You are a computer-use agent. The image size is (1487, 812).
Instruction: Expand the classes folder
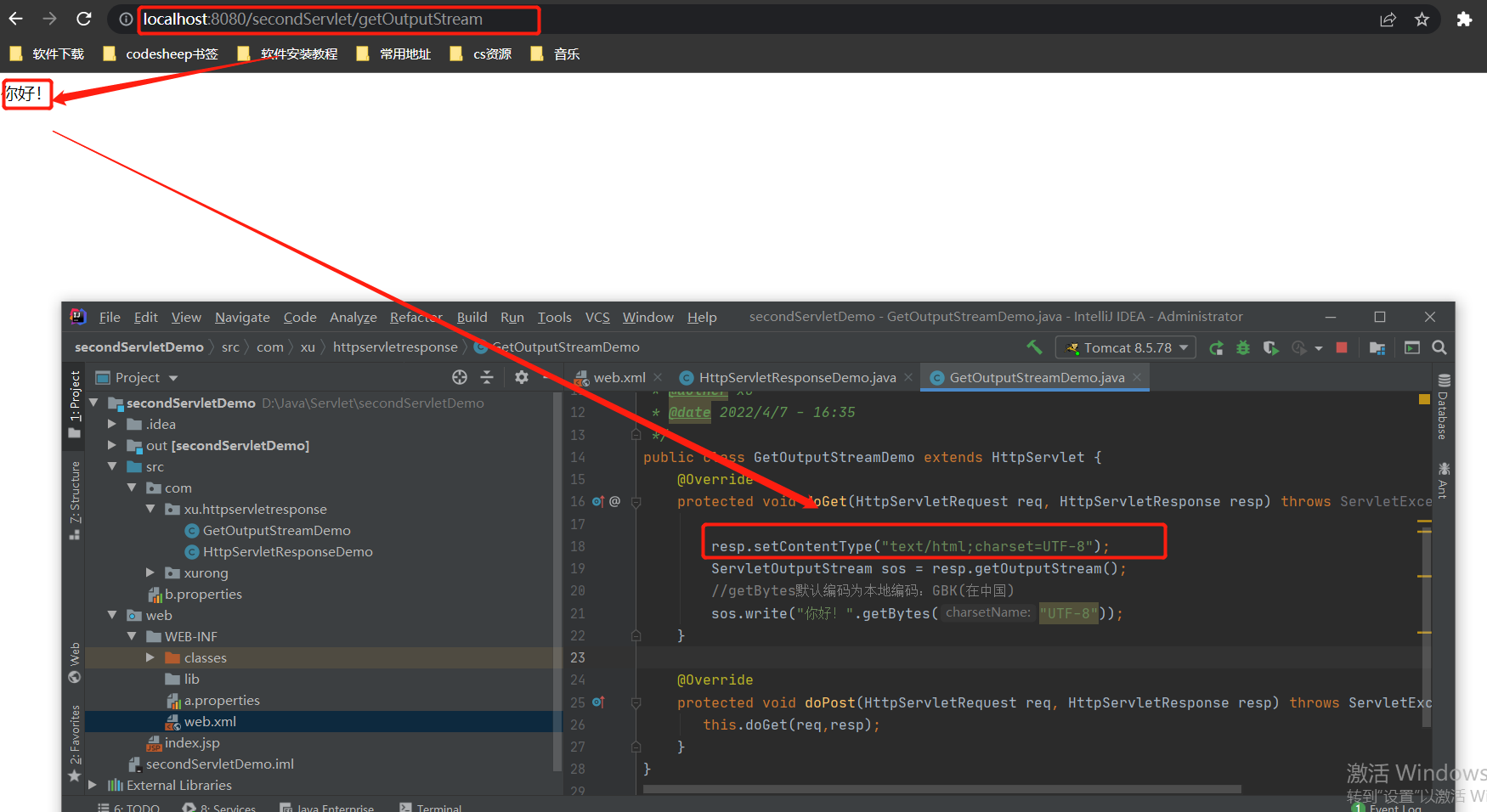pos(150,657)
